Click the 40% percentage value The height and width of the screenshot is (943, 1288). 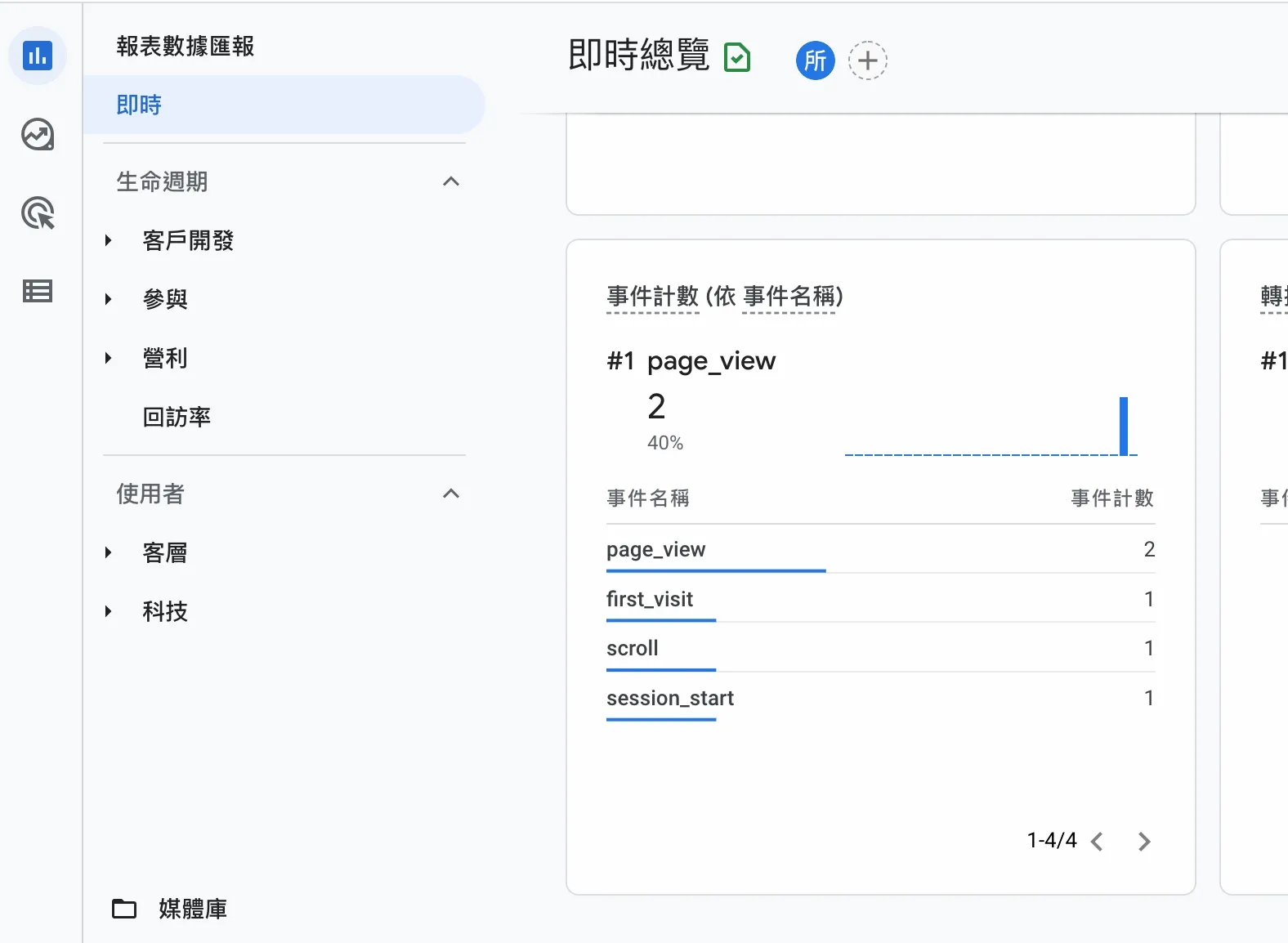pos(665,443)
